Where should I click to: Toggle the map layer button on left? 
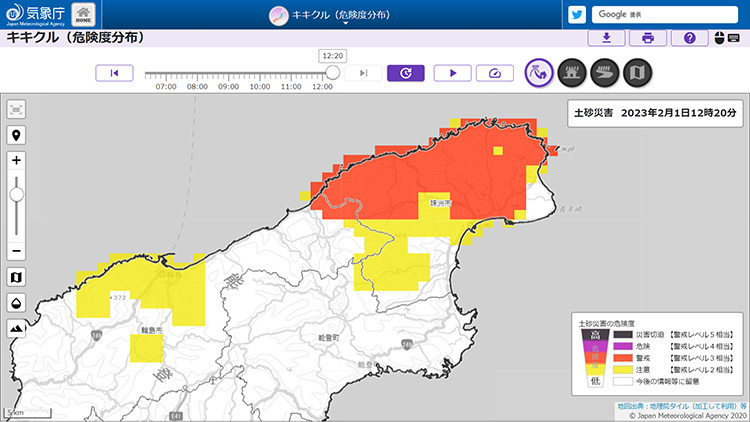[x=17, y=276]
